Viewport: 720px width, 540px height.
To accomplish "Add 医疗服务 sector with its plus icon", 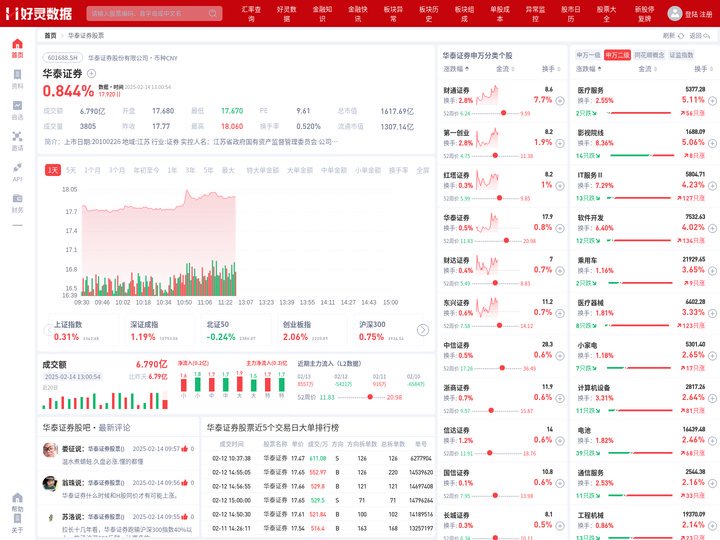I will [x=712, y=101].
